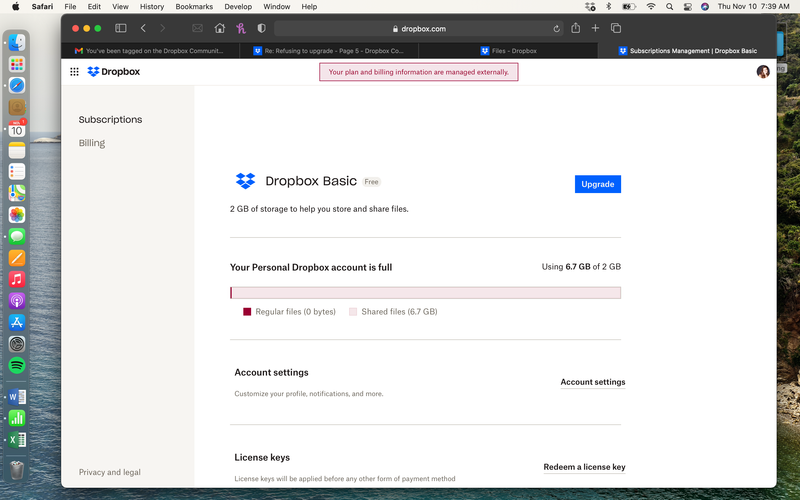Open Spotlight search in menu bar

point(669,7)
